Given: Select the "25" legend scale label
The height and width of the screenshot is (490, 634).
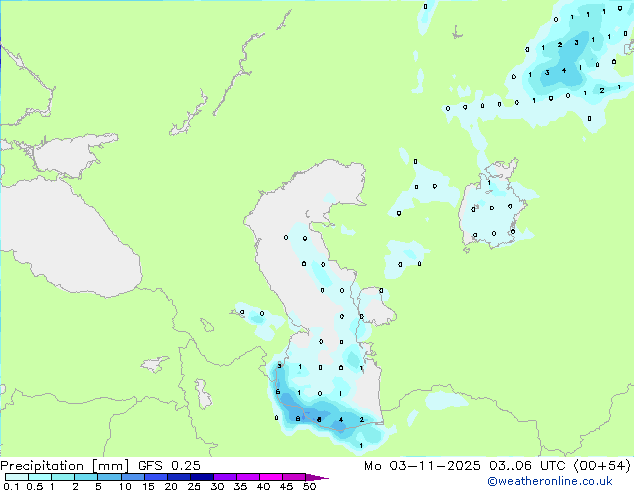Looking at the screenshot, I should (194, 486).
